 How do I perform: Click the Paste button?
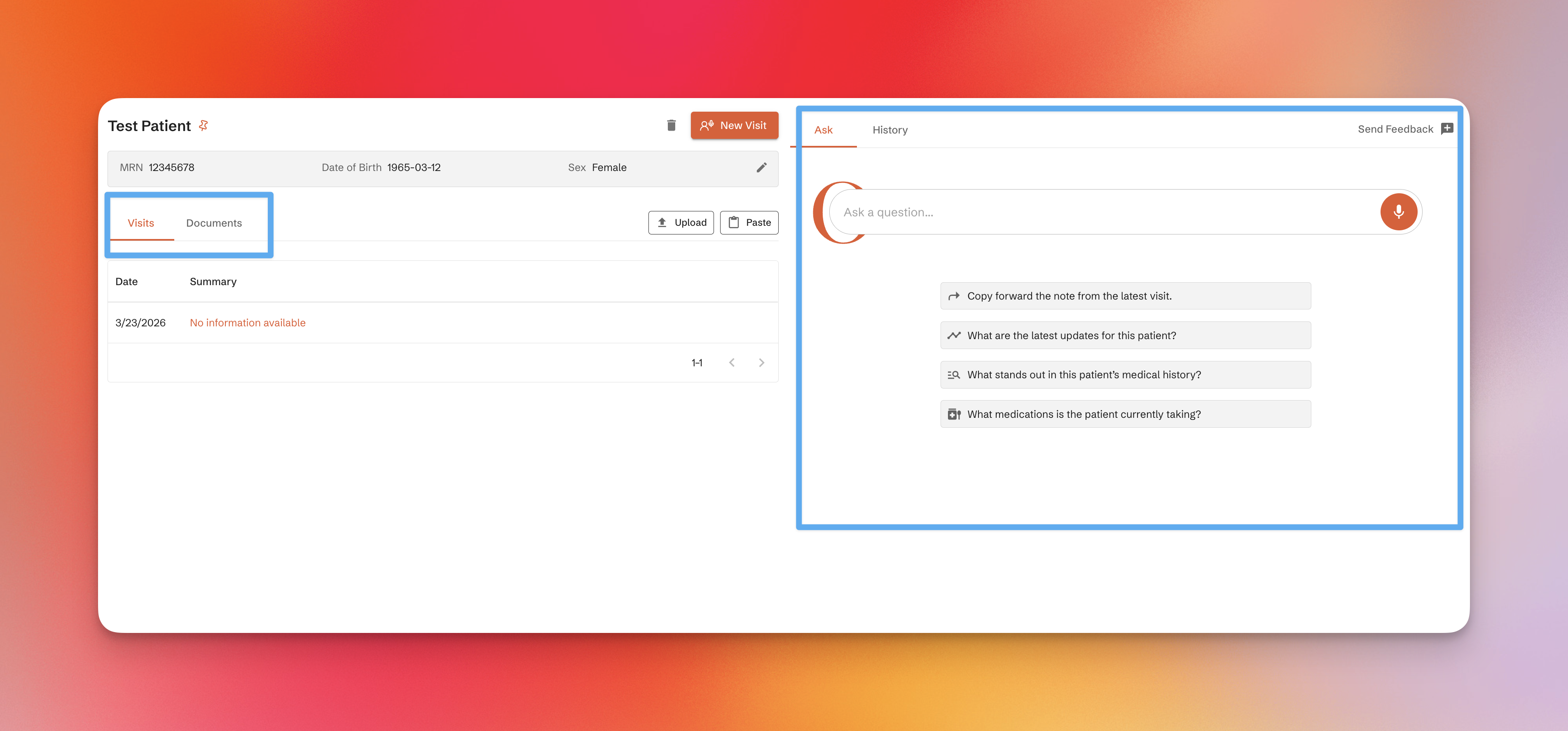[x=749, y=223]
